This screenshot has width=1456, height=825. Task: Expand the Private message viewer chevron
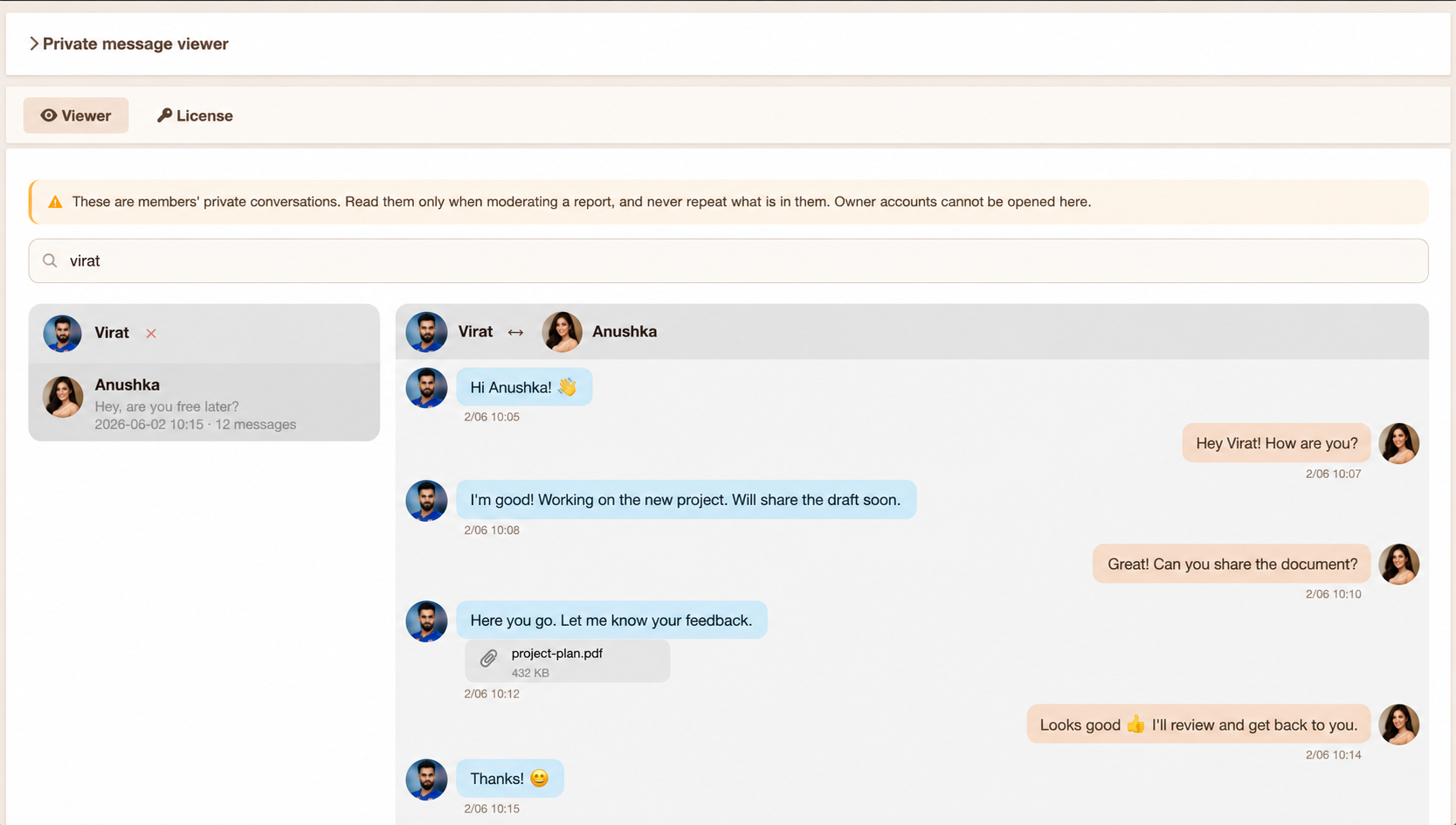tap(34, 44)
